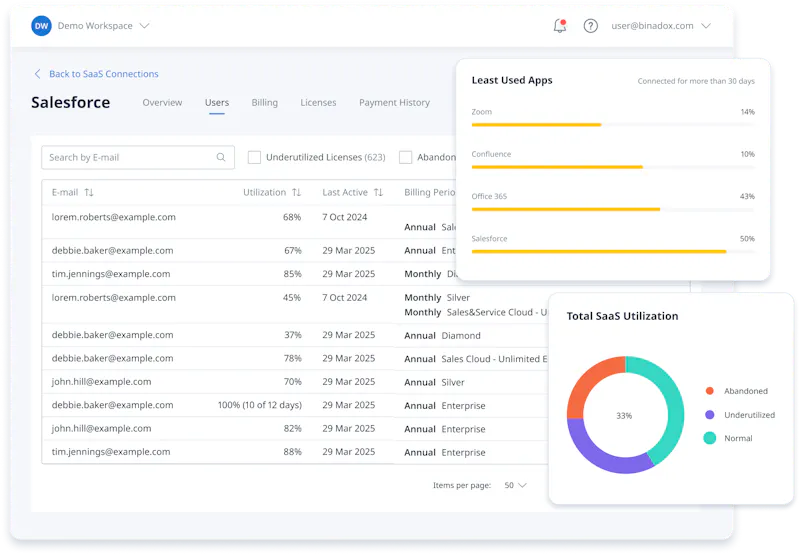
Task: Click the Least Used Apps title
Action: click(512, 80)
